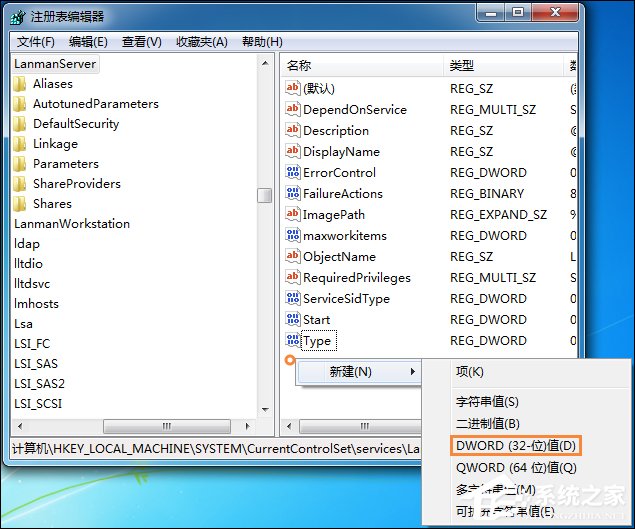The image size is (635, 529).
Task: Click tree pane horizontal scroll left arrow
Action: click(20, 426)
